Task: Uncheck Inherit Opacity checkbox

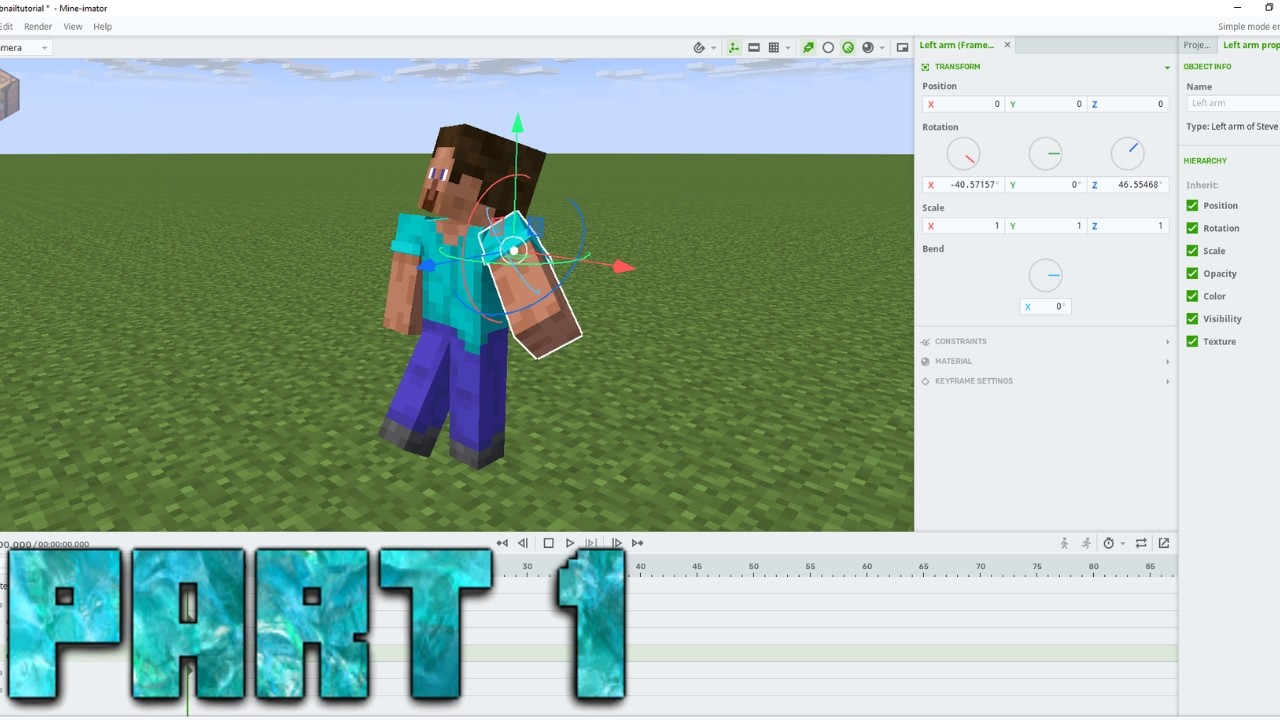Action: pos(1192,274)
